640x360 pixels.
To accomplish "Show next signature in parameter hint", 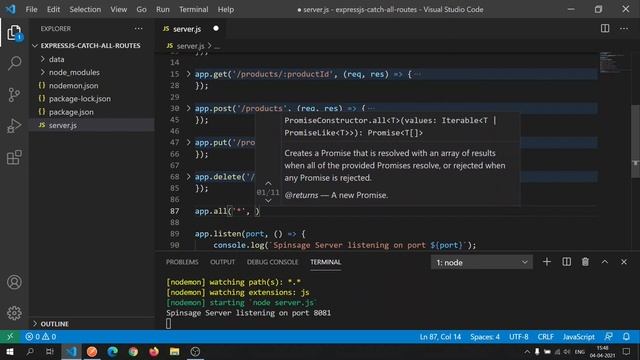I will (x=268, y=200).
